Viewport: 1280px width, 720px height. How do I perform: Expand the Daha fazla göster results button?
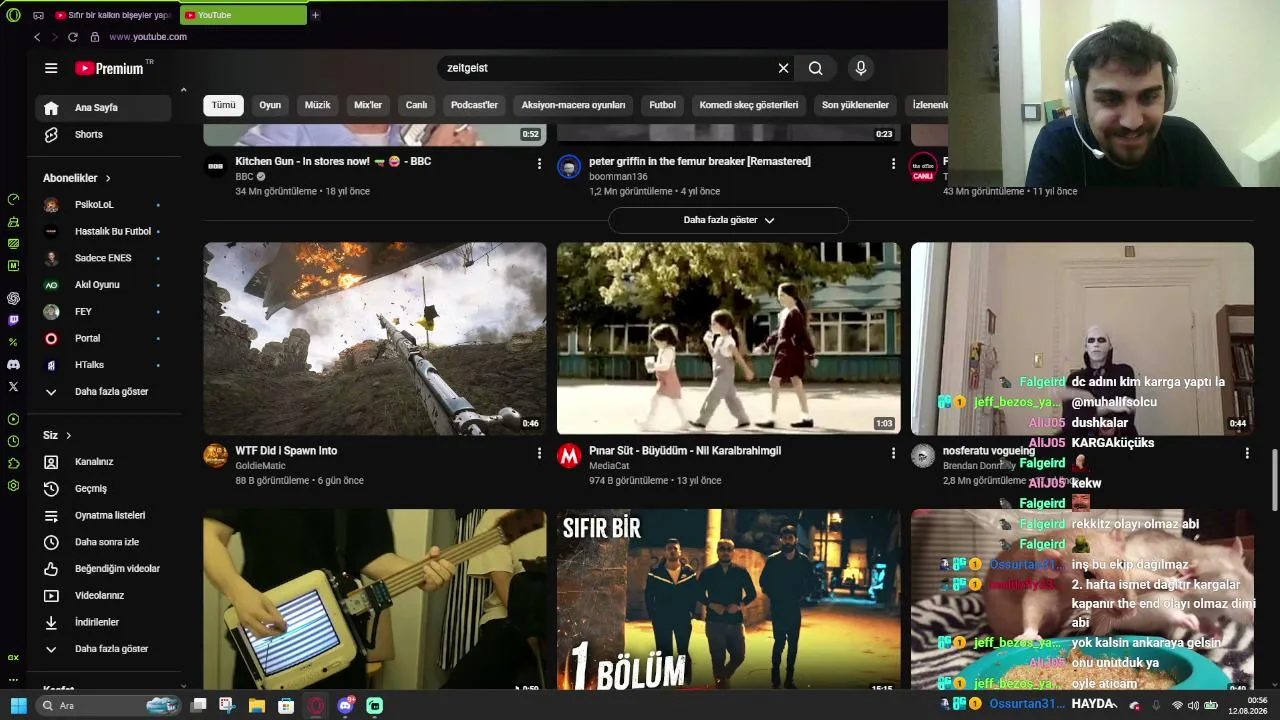pos(728,220)
